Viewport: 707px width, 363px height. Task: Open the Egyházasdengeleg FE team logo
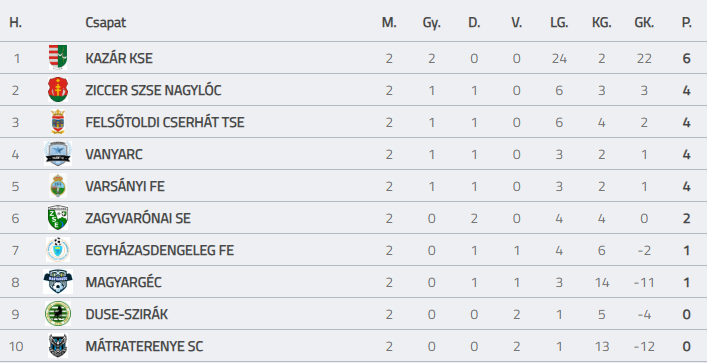tap(58, 250)
